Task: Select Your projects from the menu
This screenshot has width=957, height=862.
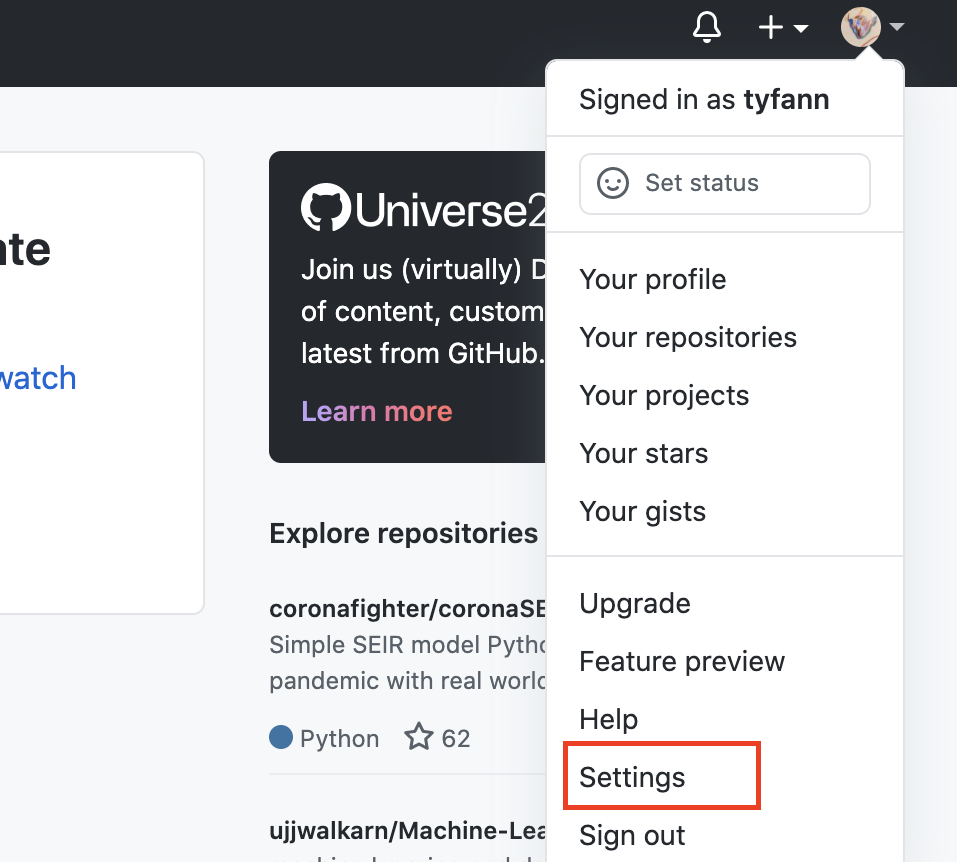Action: point(664,396)
